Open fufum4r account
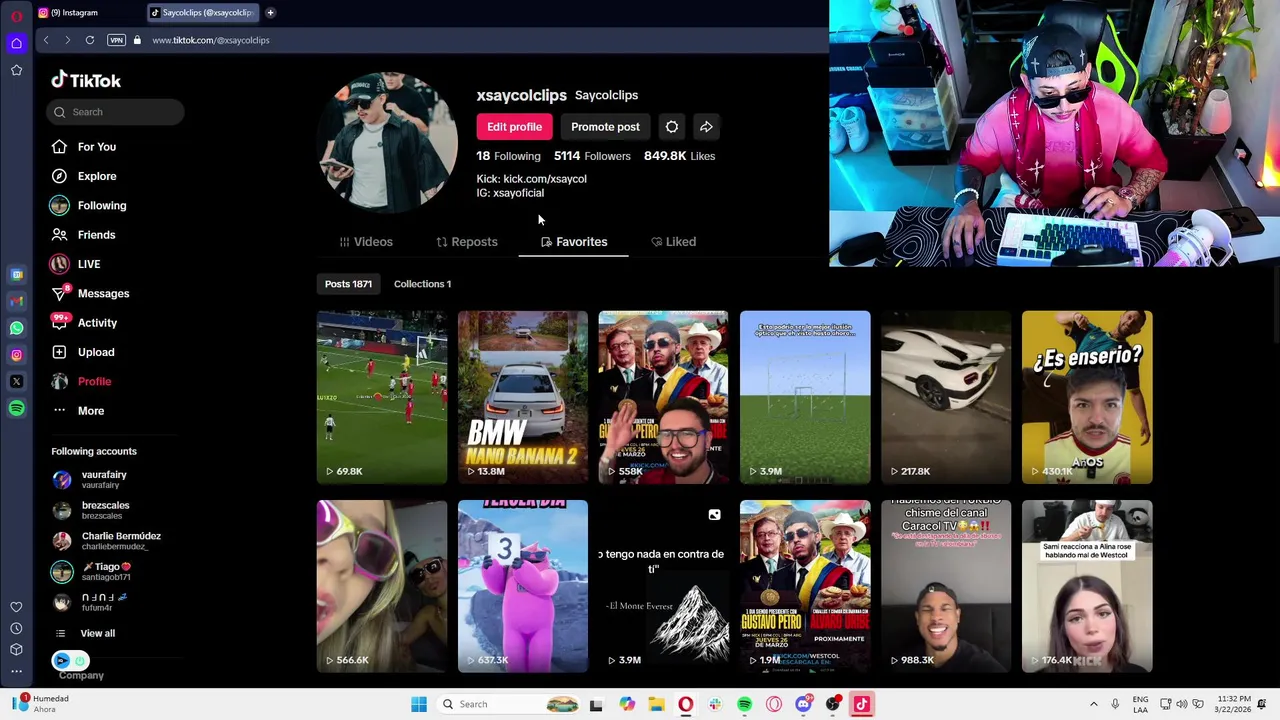The image size is (1280, 720). [90, 602]
